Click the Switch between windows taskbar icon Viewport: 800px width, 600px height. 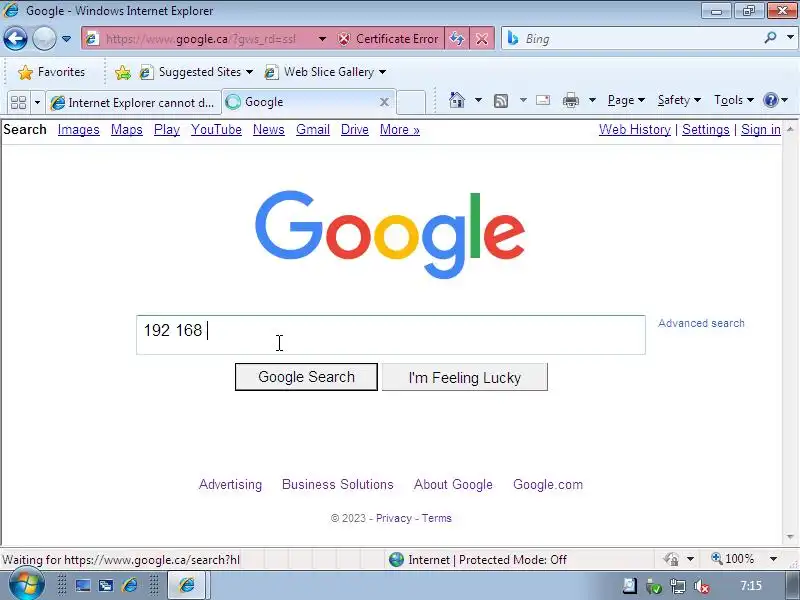(x=106, y=585)
